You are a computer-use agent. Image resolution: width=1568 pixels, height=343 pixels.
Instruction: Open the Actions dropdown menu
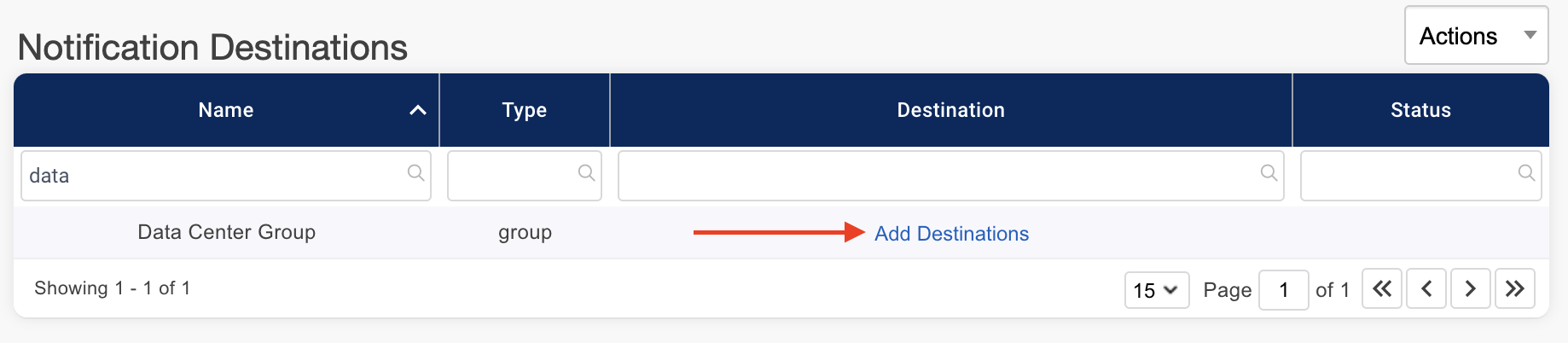1476,36
